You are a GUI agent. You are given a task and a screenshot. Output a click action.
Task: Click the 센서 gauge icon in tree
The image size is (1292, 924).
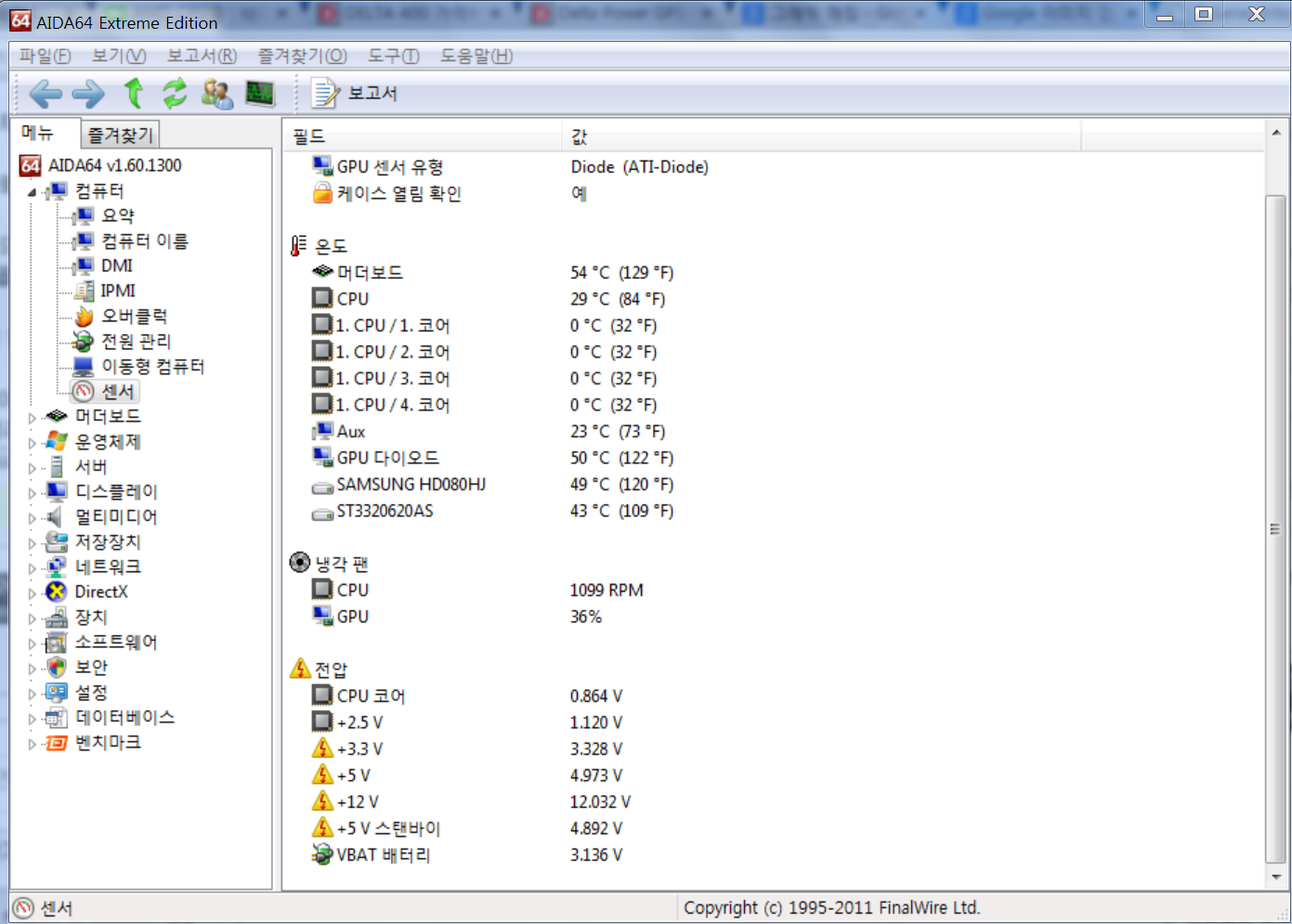pyautogui.click(x=84, y=391)
